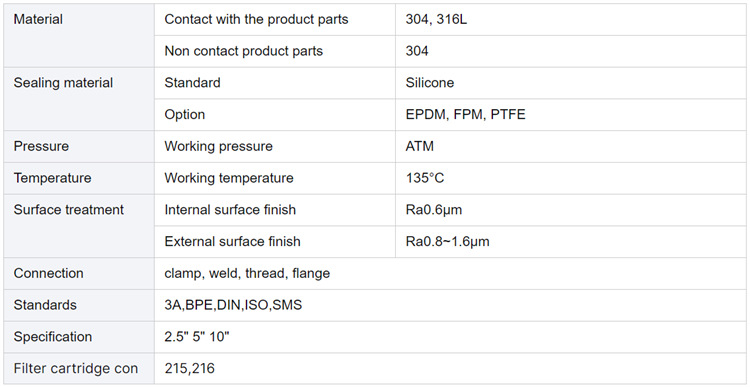Select the ATM pressure value
750x387 pixels.
tap(419, 146)
